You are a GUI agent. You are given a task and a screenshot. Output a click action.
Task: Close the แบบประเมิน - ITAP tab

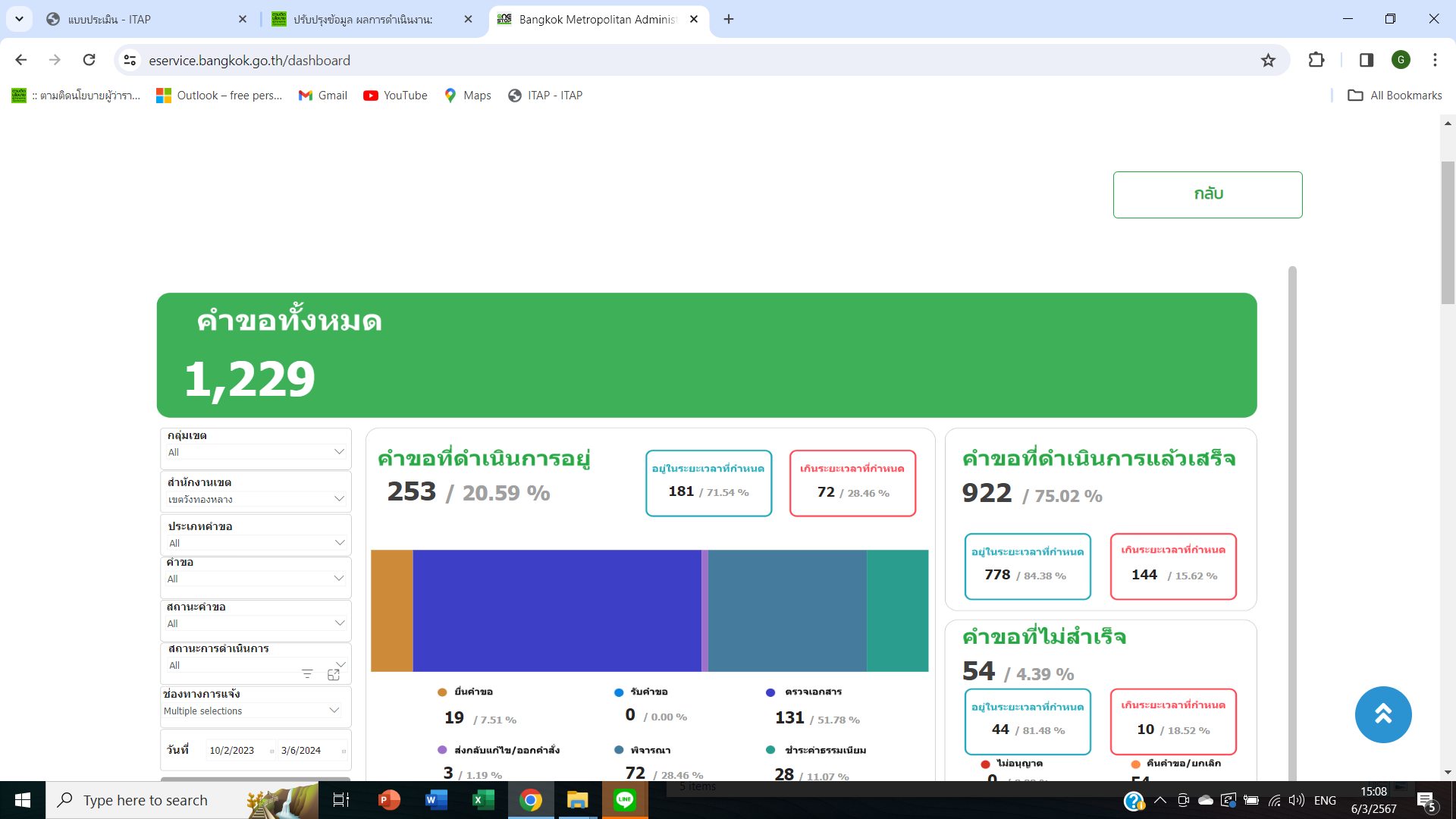point(243,19)
